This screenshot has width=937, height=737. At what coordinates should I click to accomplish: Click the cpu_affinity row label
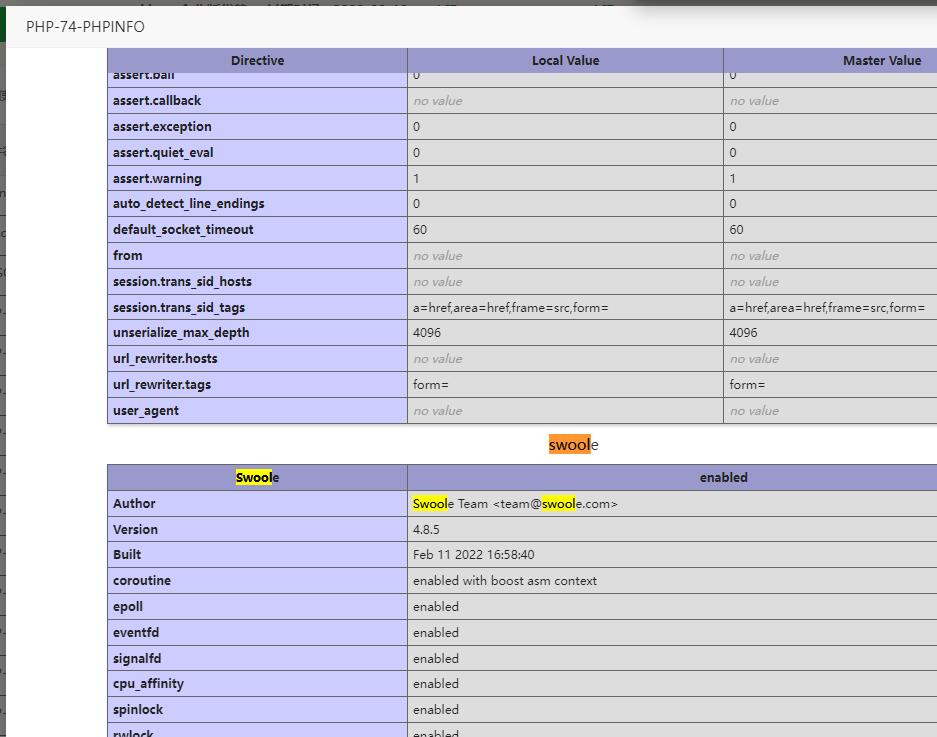point(148,684)
